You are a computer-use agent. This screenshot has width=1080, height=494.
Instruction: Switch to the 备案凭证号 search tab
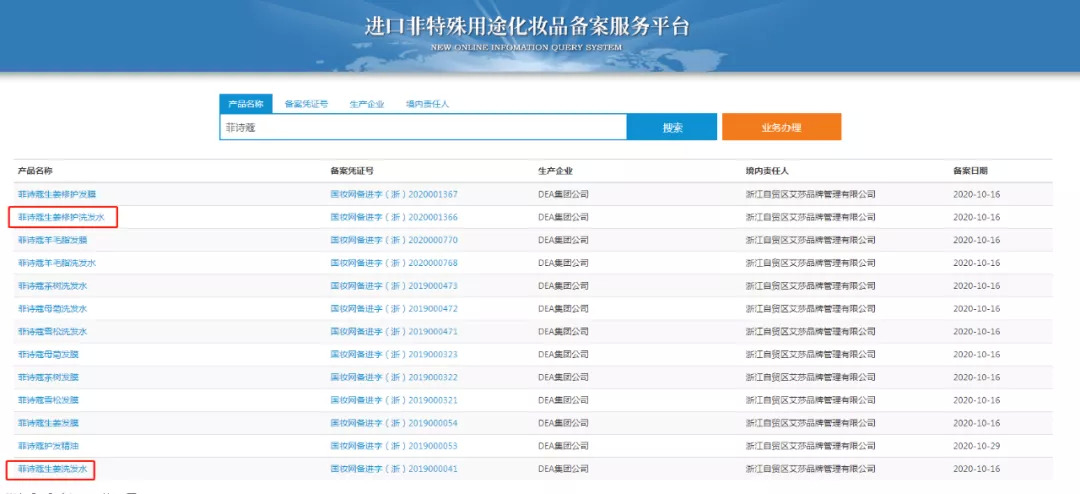306,104
